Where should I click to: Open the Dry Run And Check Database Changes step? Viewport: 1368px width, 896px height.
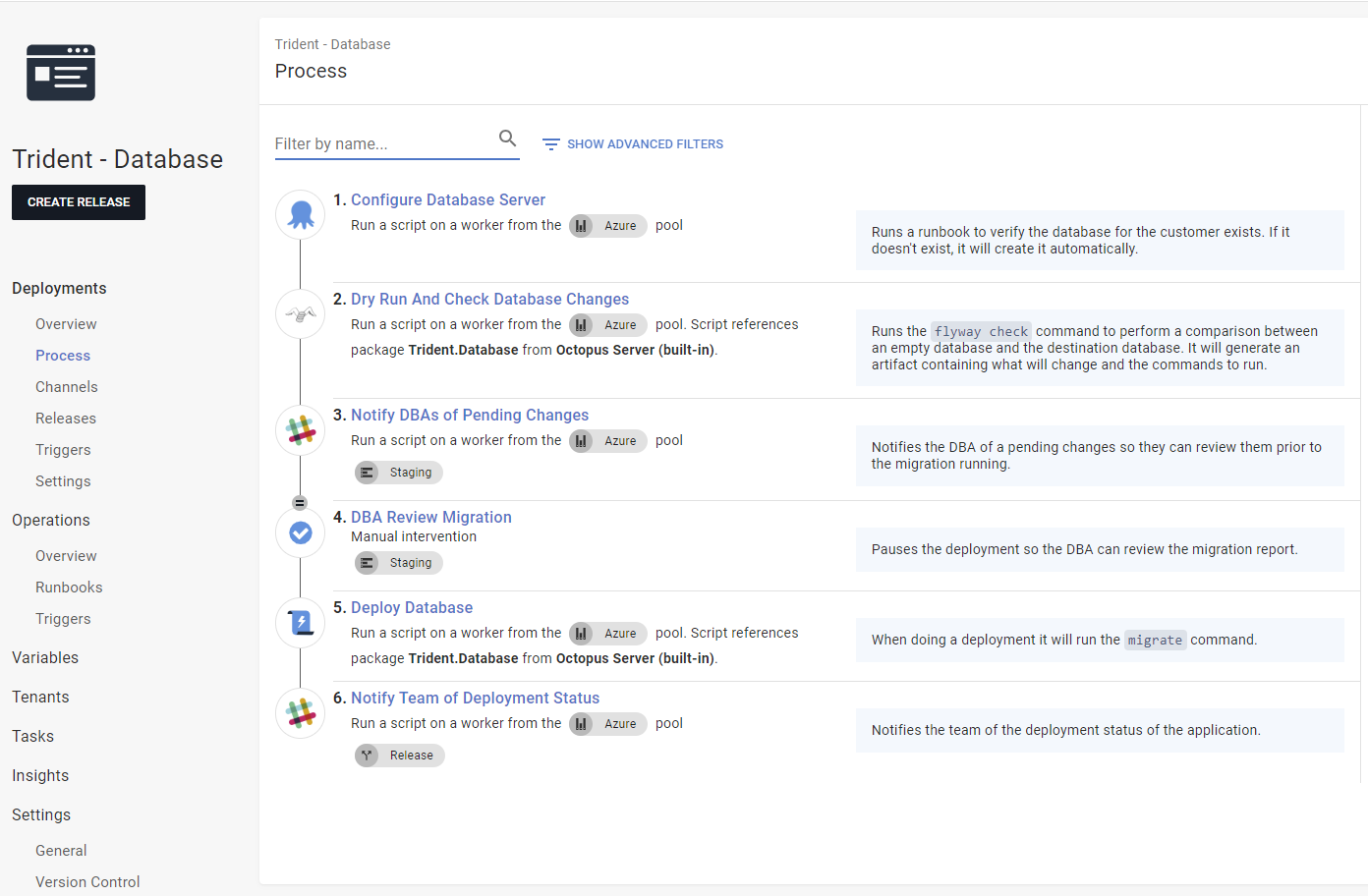489,298
